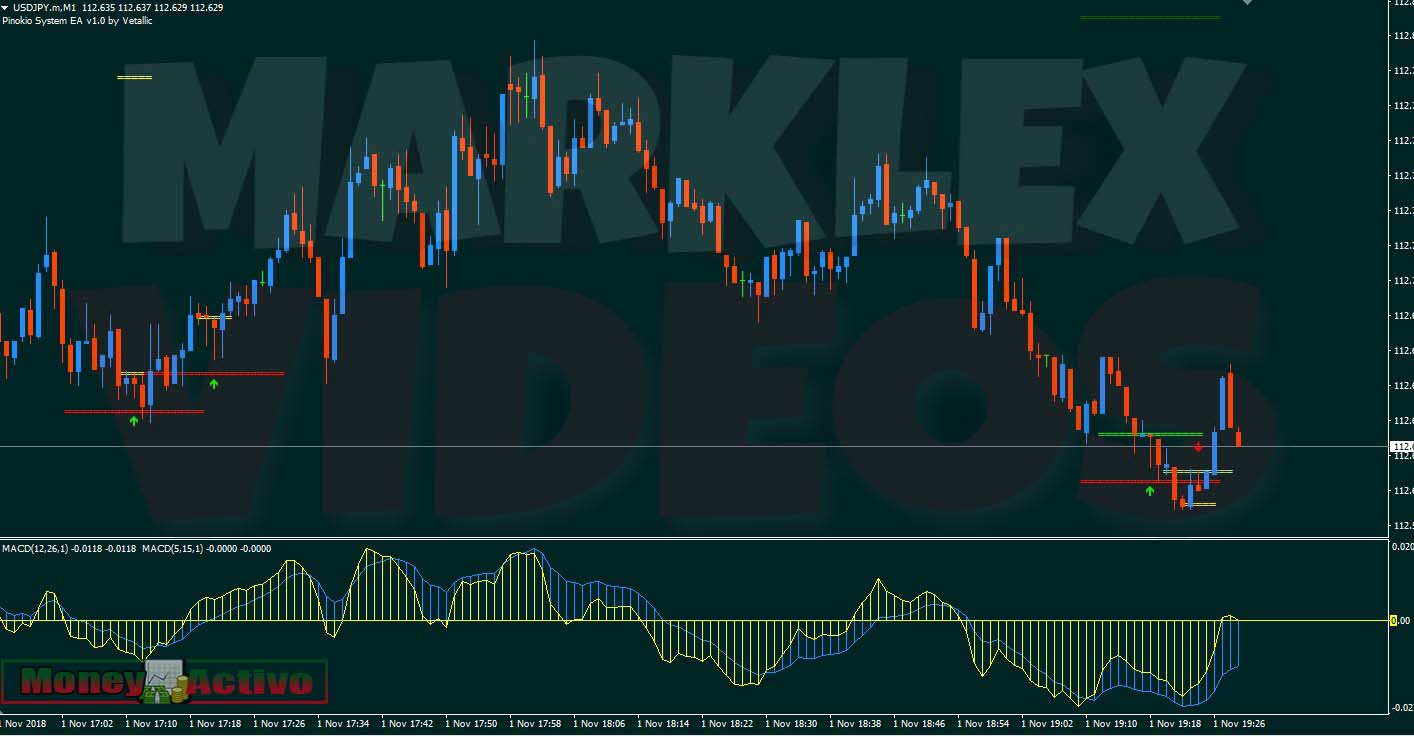
Task: Click the 1 Nov 17:42 time label
Action: click(x=407, y=723)
